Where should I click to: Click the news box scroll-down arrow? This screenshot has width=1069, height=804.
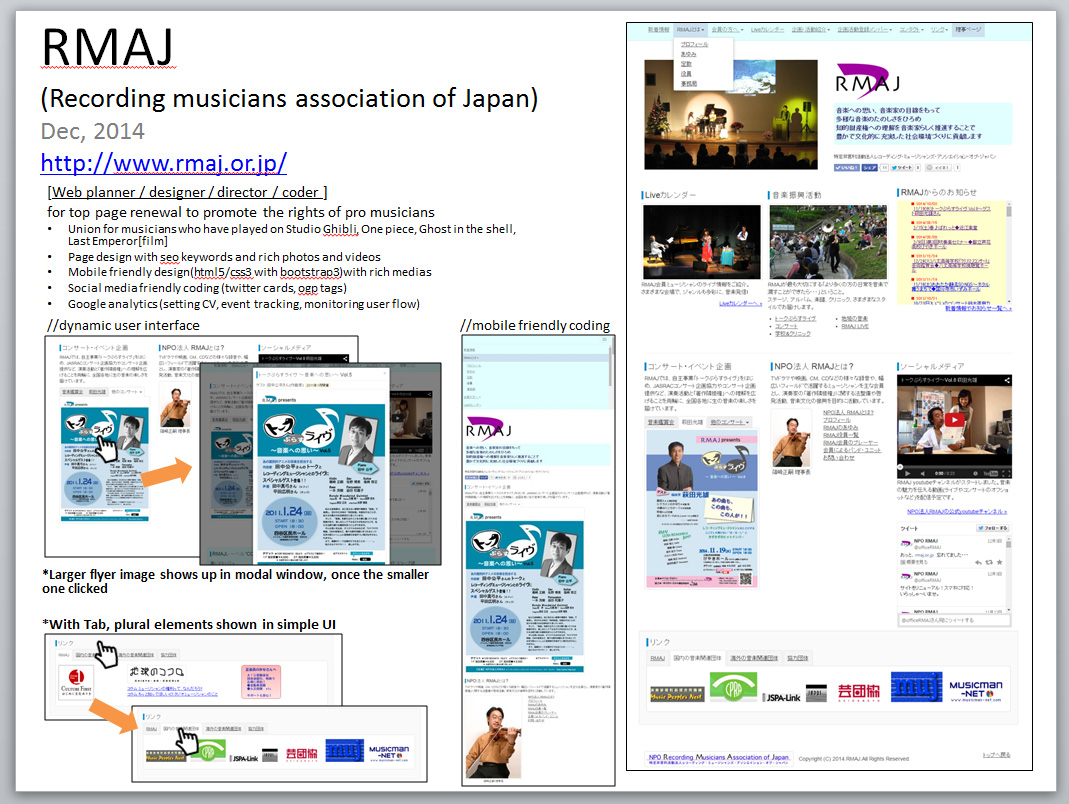click(1008, 301)
